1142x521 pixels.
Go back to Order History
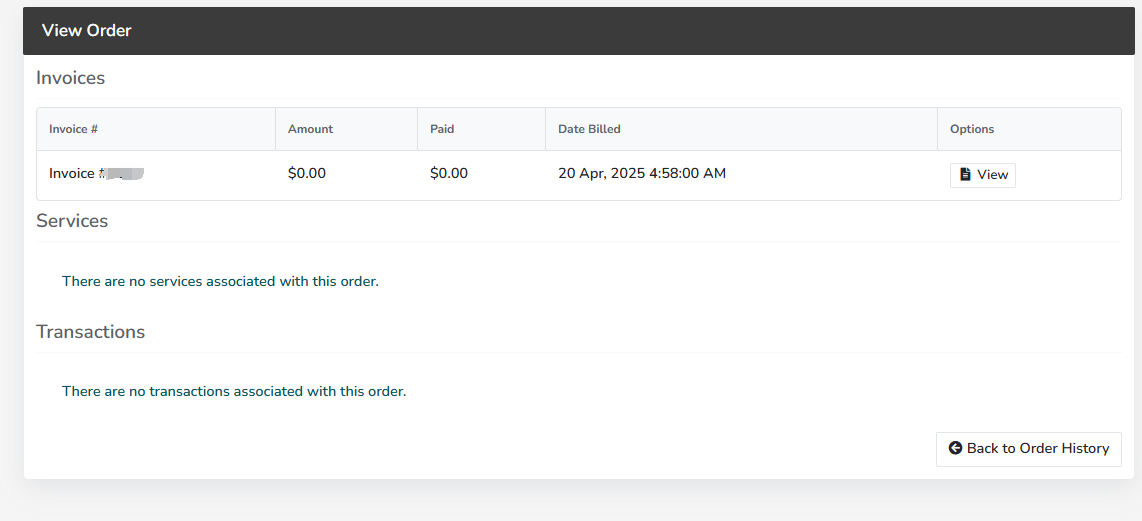click(x=1028, y=449)
